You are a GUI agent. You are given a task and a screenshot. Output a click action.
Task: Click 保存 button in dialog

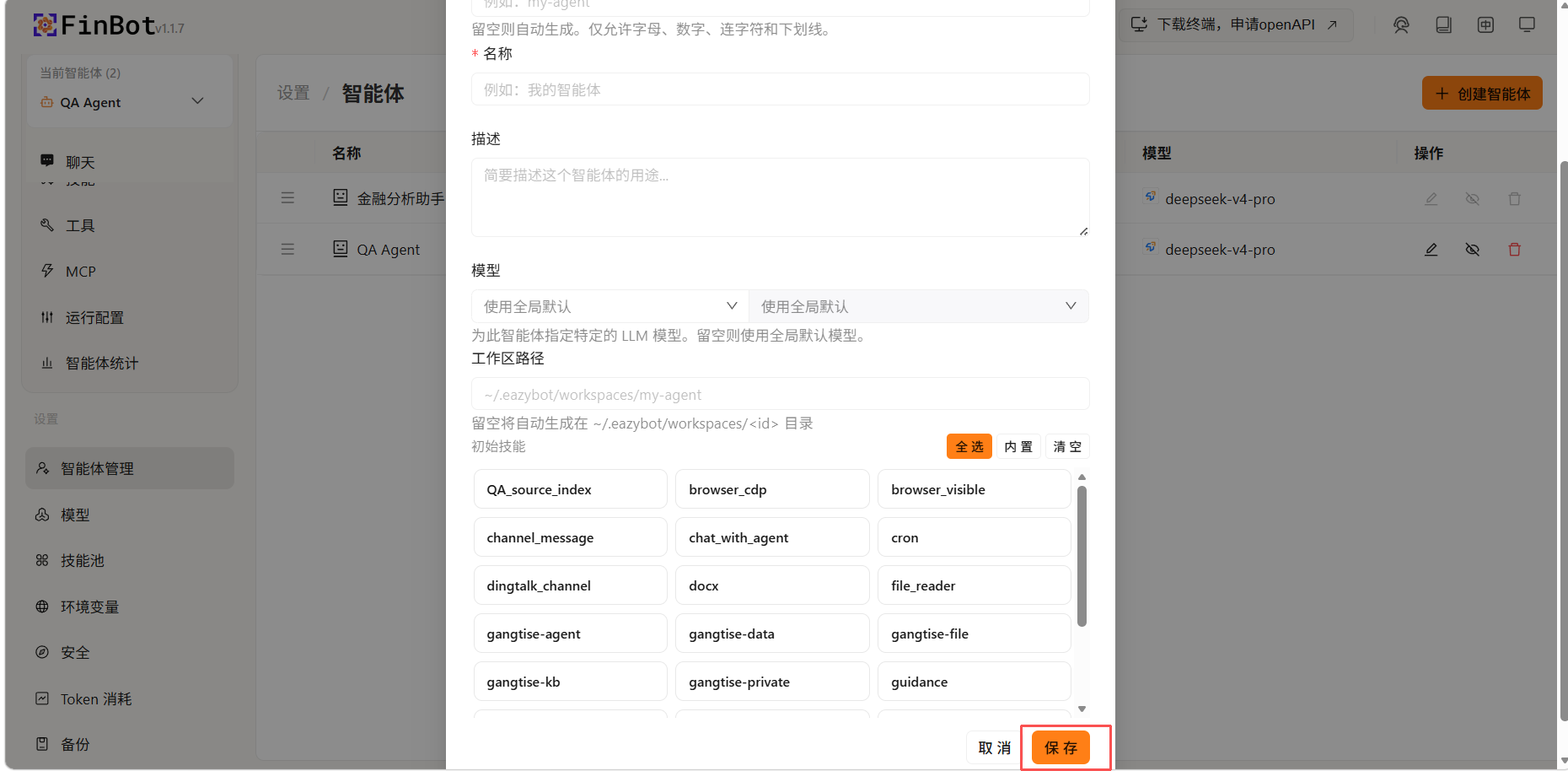pos(1061,748)
